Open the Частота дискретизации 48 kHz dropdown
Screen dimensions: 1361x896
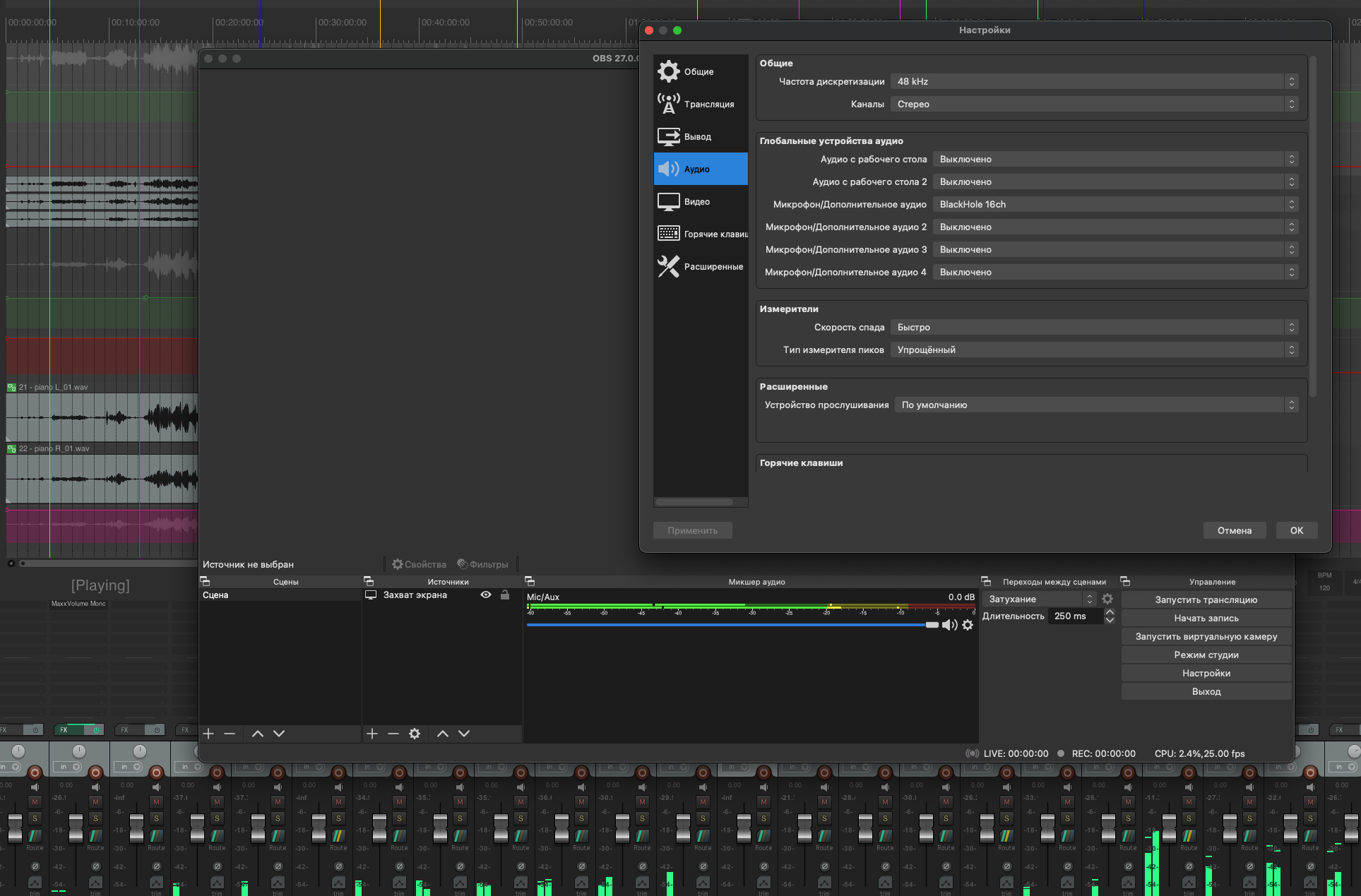1094,81
